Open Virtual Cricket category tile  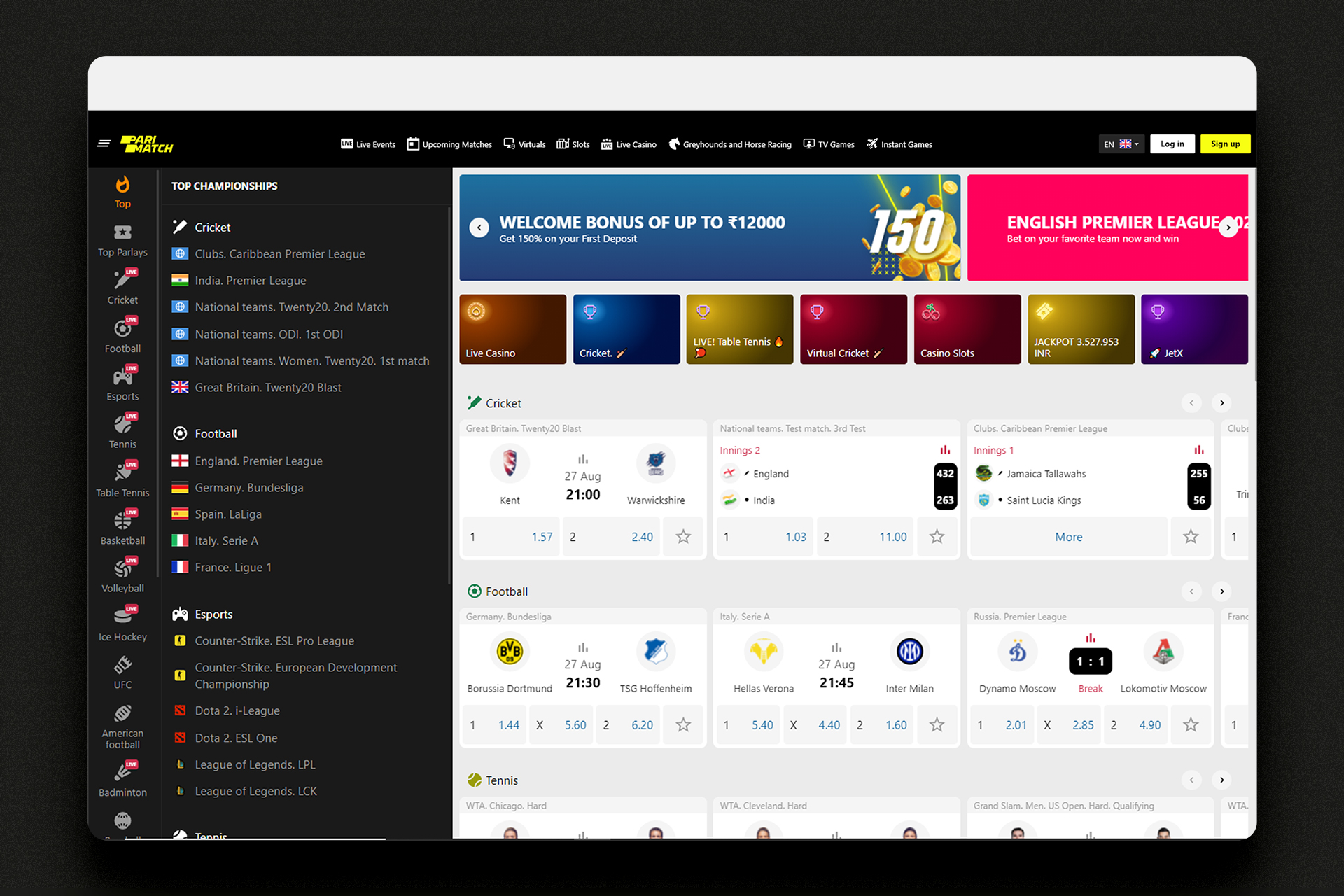coord(853,329)
